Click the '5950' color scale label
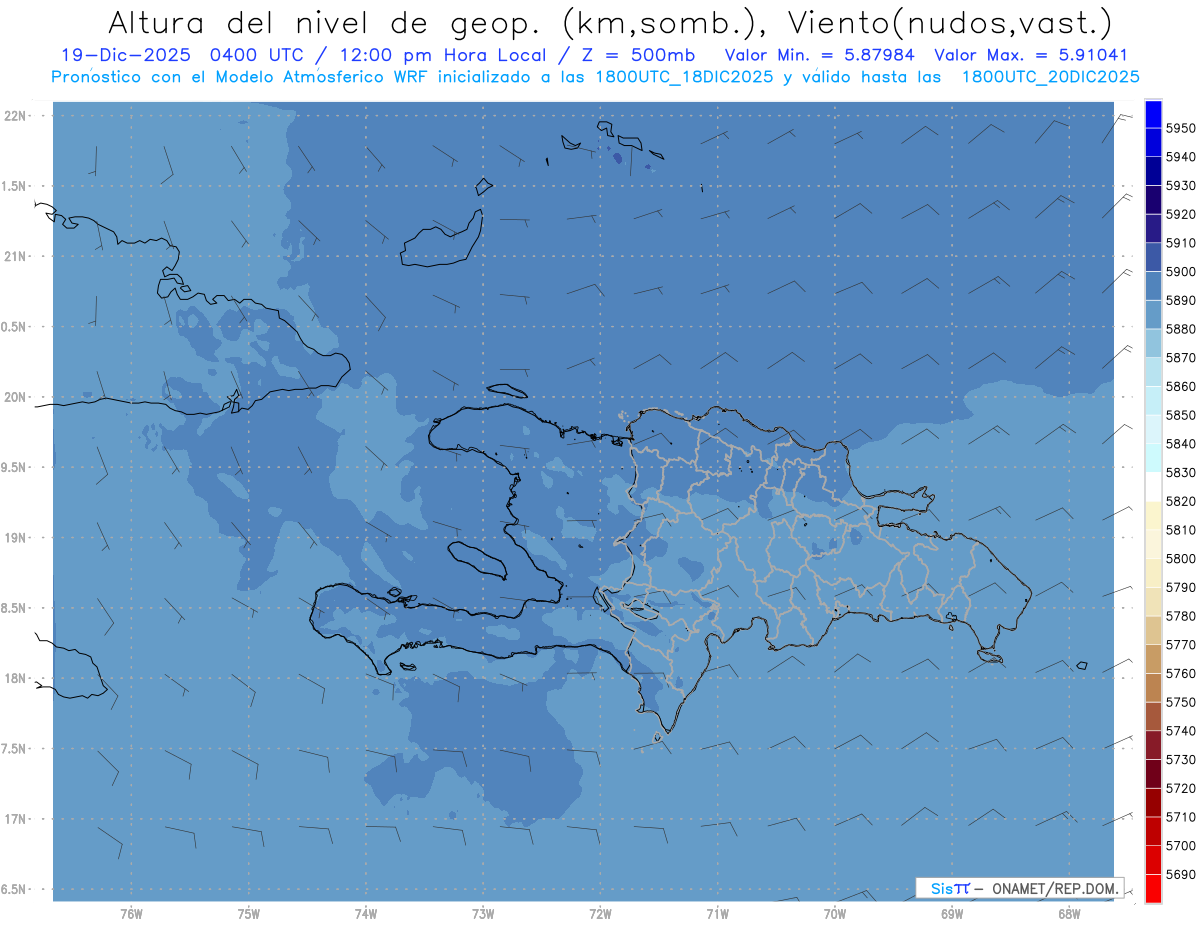Viewport: 1200px width, 927px height. [x=1181, y=128]
